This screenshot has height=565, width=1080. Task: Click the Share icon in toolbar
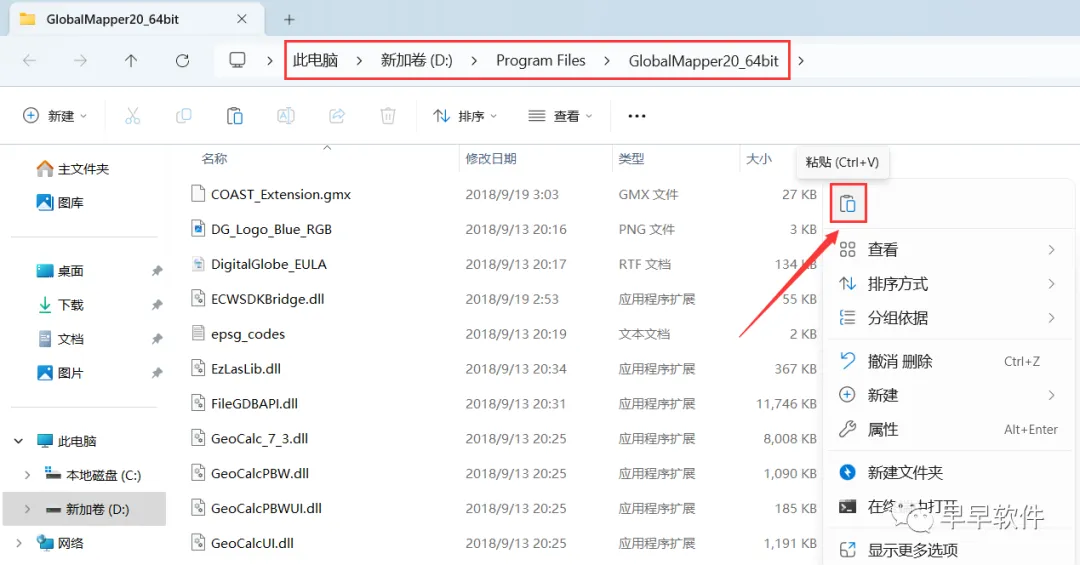(337, 116)
